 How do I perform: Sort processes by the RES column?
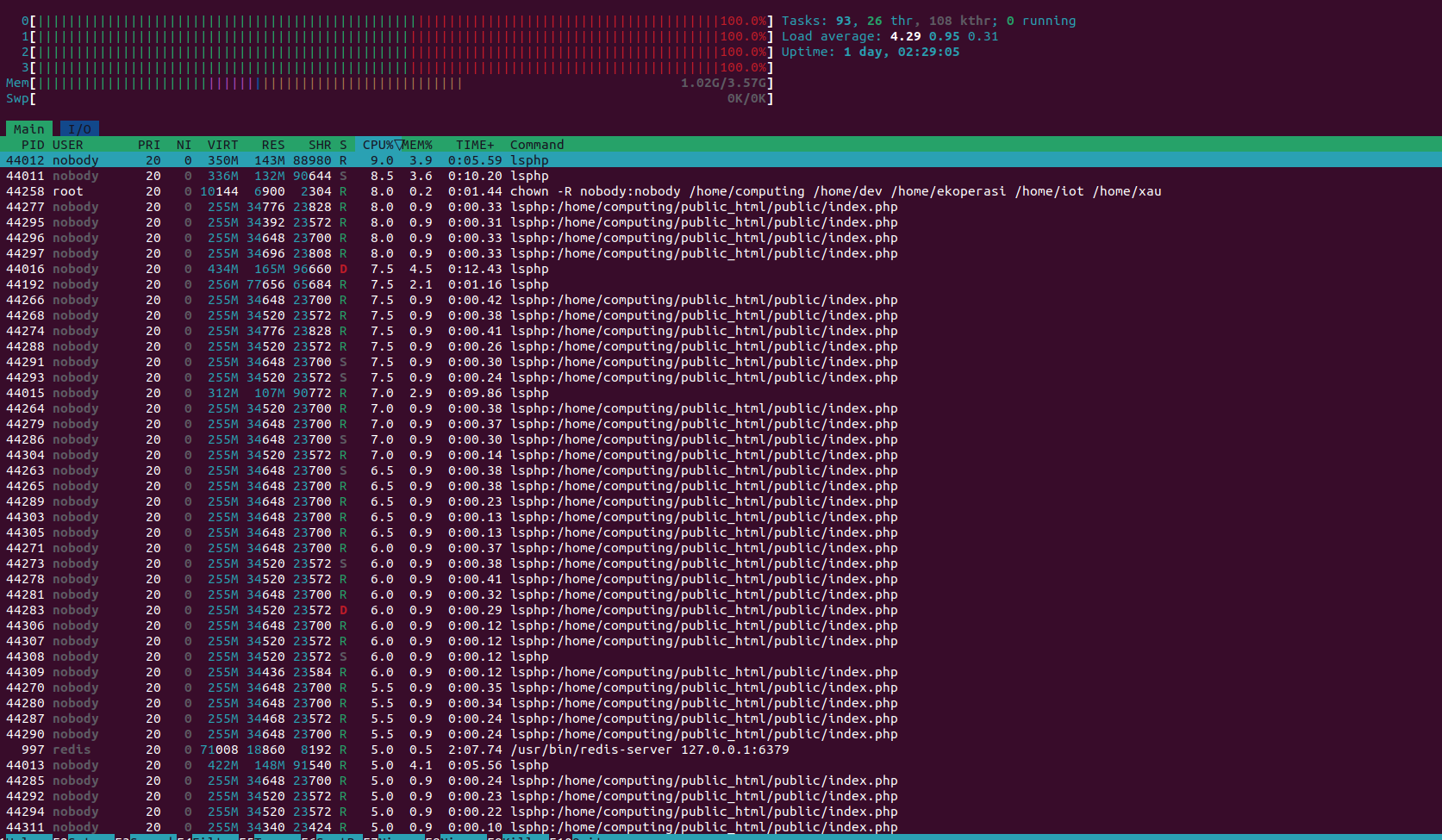click(272, 144)
